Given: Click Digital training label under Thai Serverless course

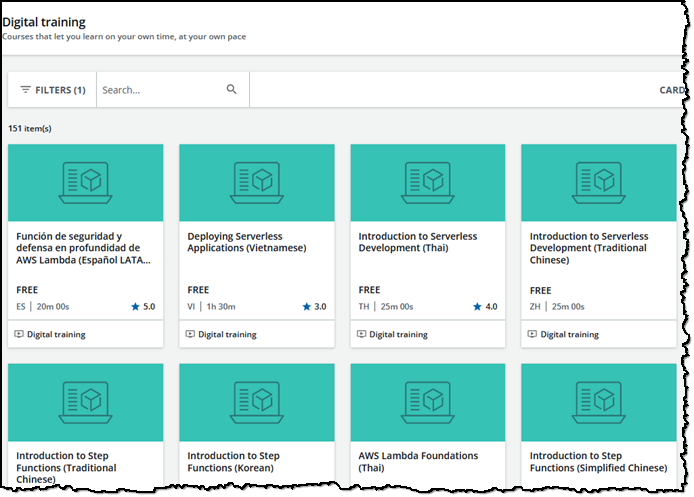Looking at the screenshot, I should point(398,335).
